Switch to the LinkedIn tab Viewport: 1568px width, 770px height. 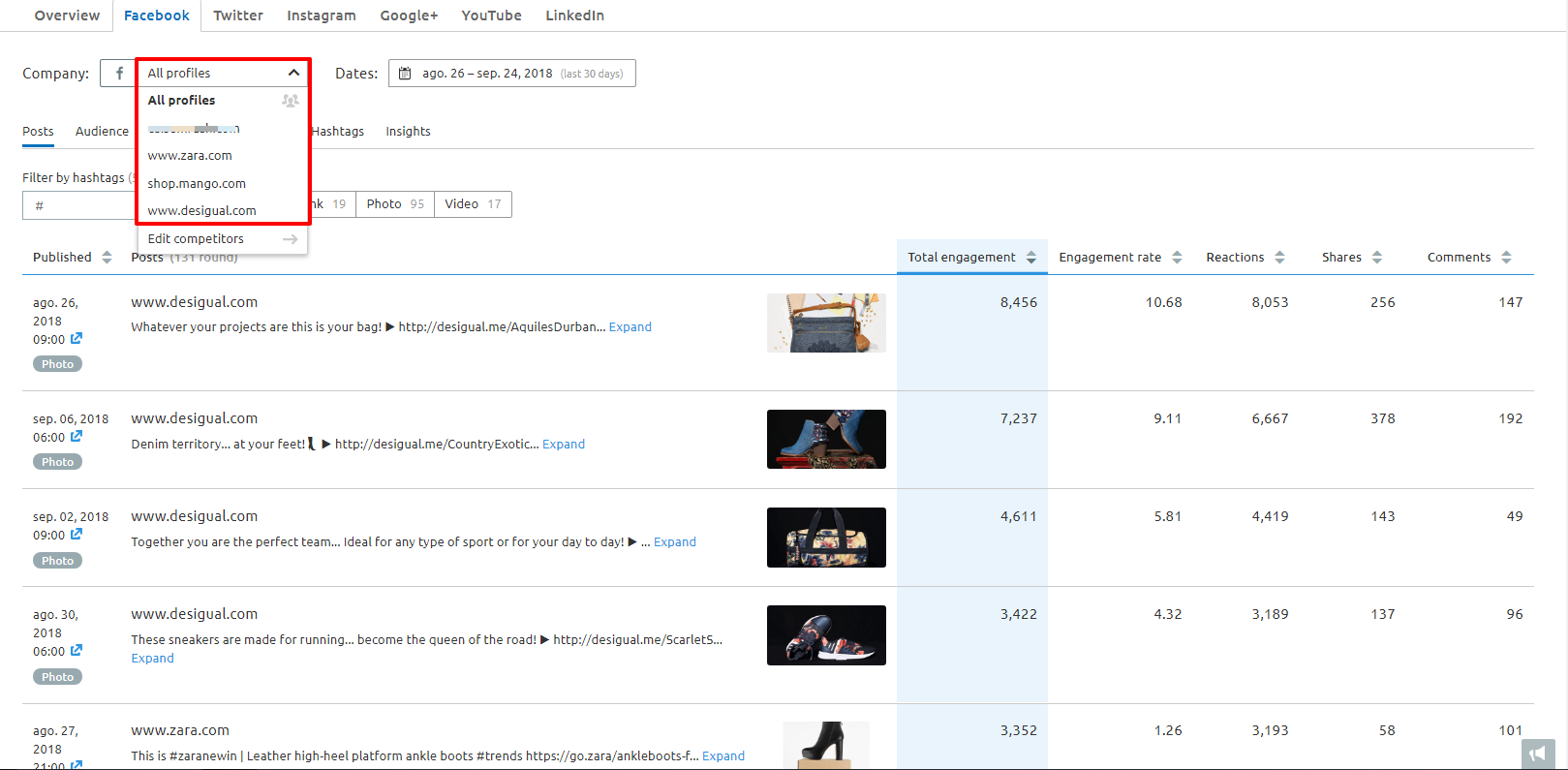[574, 15]
